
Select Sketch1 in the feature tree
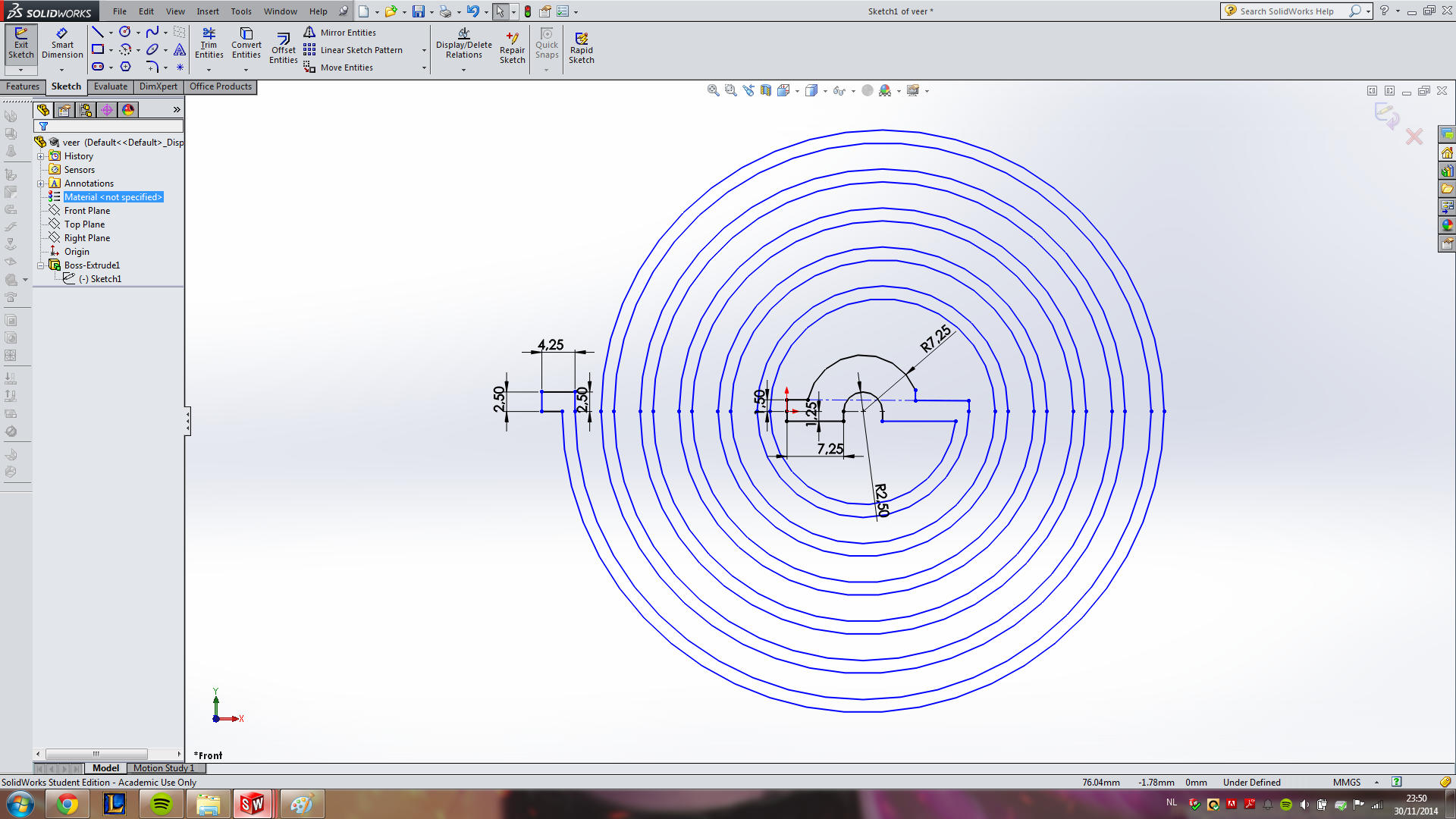pyautogui.click(x=105, y=279)
